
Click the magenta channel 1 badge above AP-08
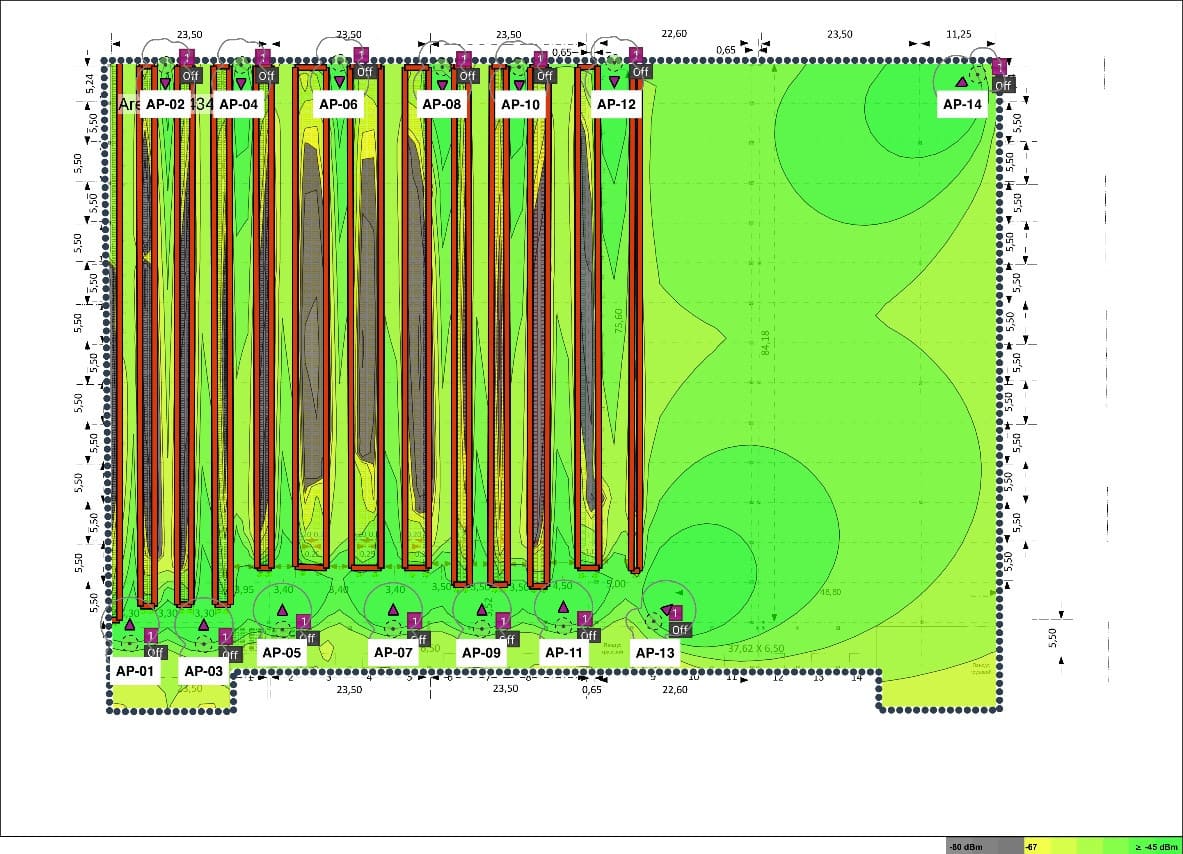point(464,59)
